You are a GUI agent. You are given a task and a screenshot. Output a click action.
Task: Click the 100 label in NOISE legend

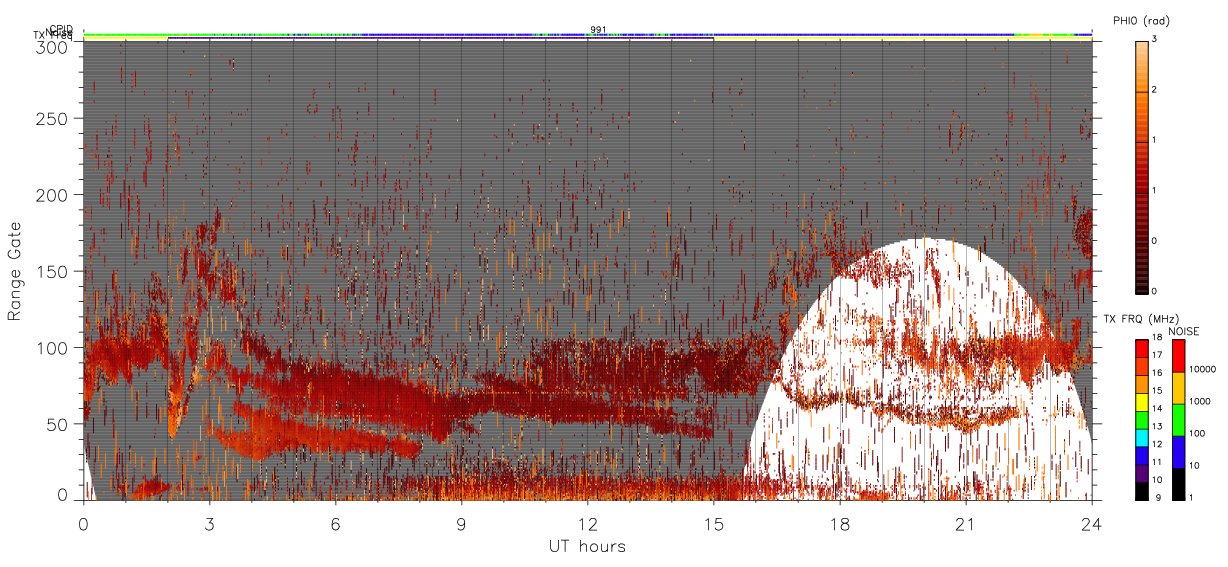[1198, 433]
